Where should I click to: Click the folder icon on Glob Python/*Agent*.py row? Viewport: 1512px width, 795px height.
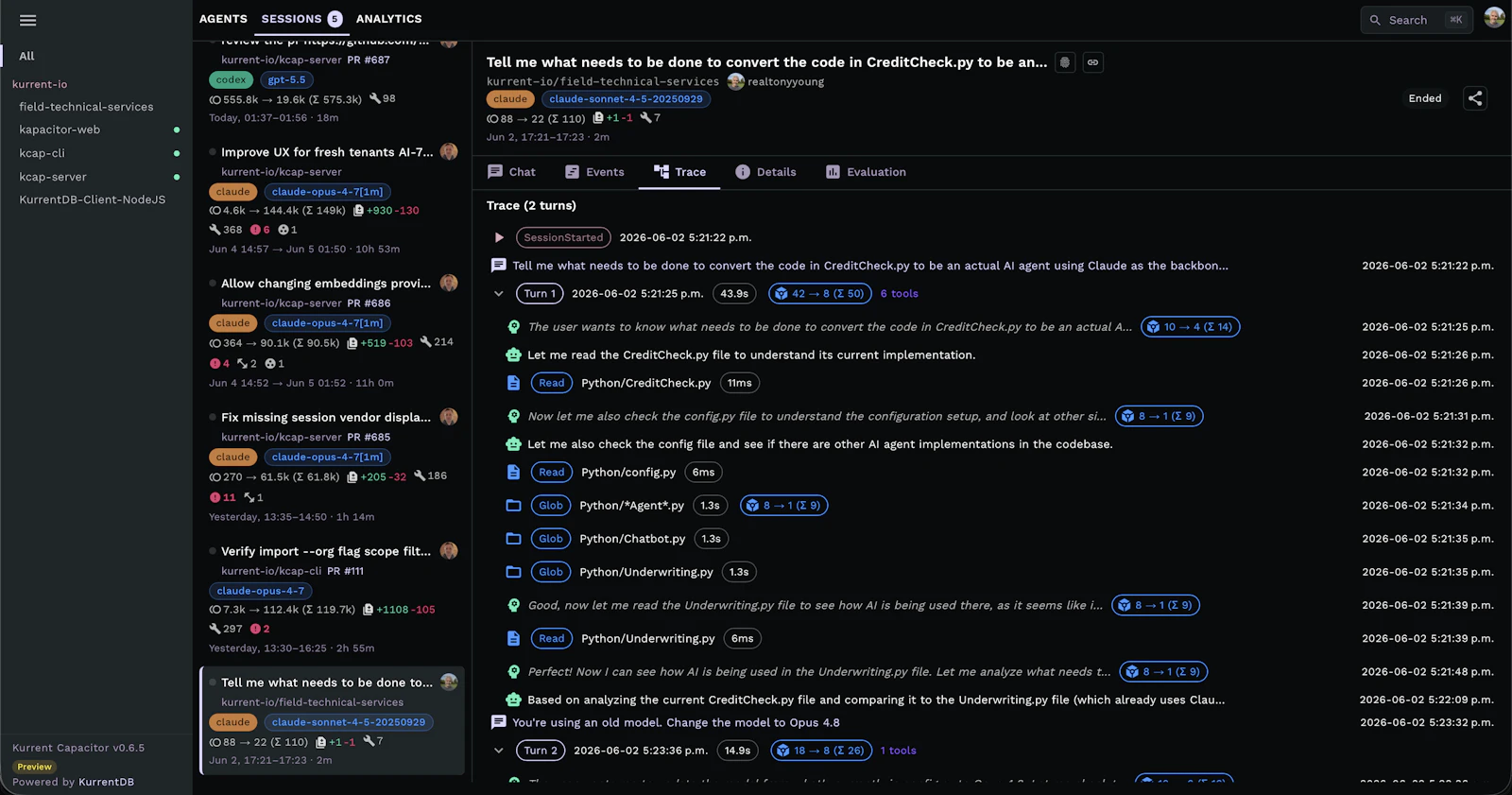(x=513, y=506)
